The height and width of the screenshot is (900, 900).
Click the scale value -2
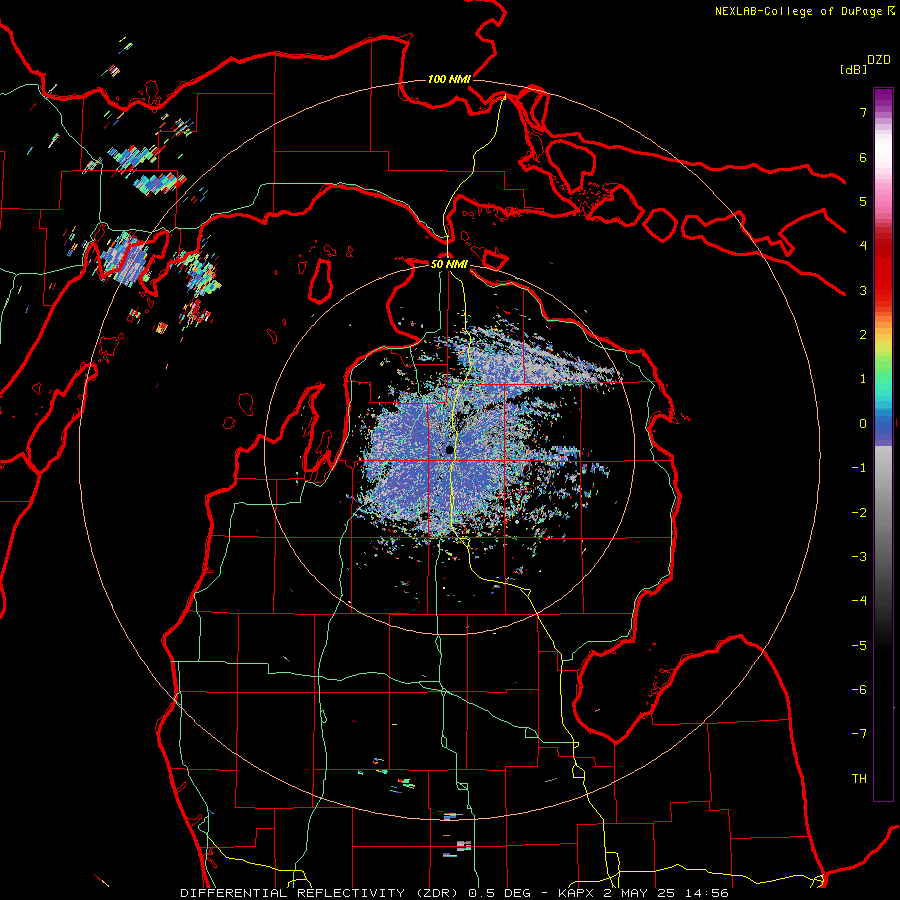coord(859,513)
